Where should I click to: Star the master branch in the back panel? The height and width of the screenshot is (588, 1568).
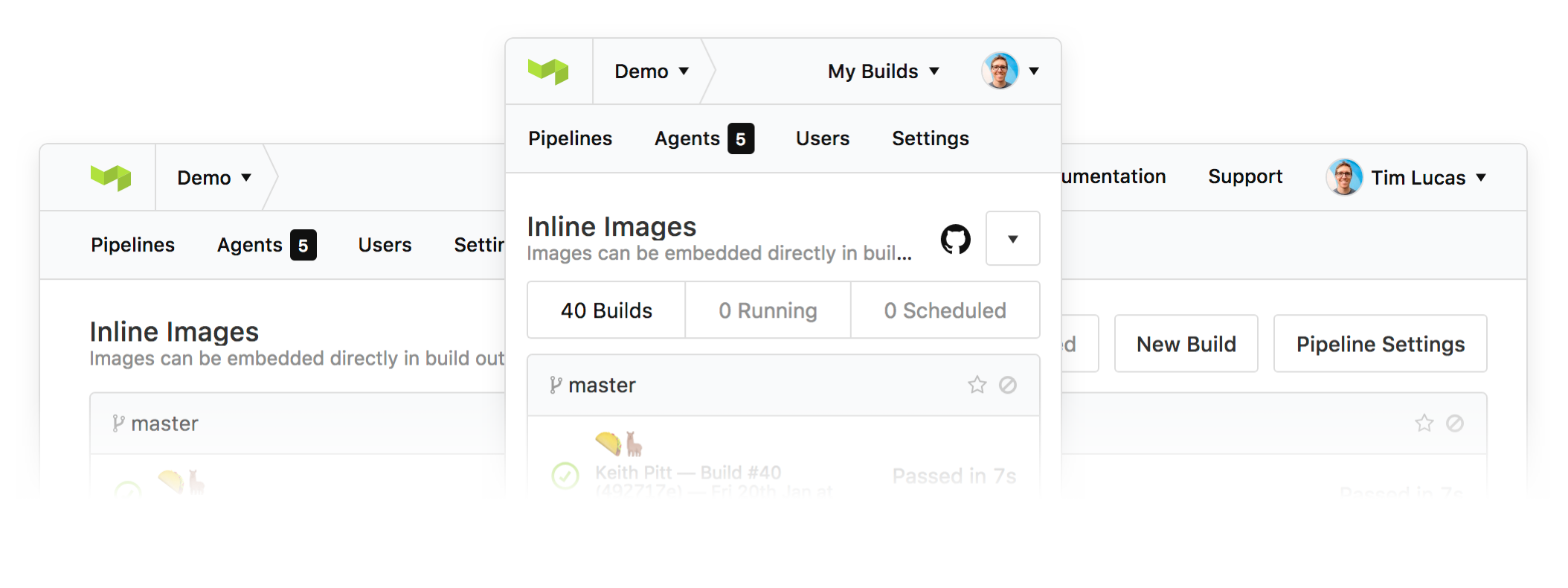1424,424
